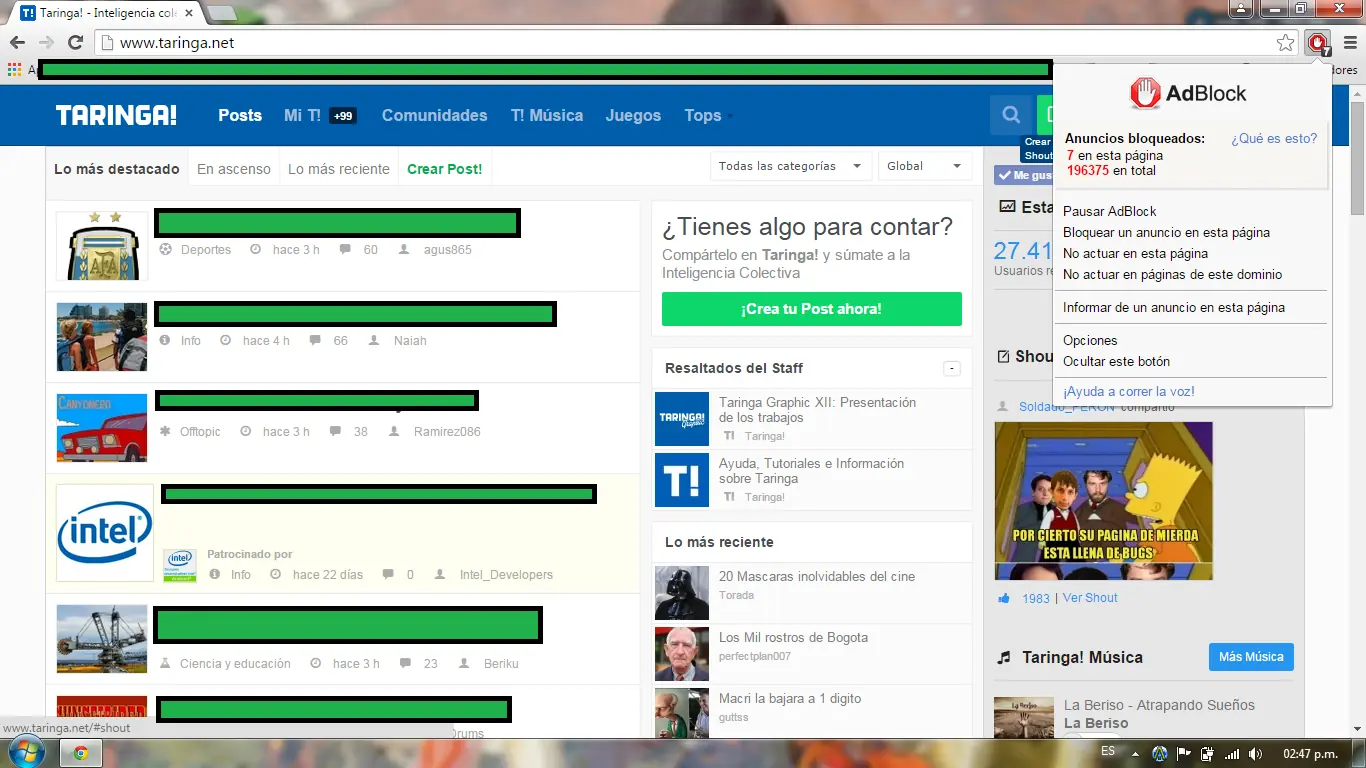This screenshot has width=1366, height=768.
Task: Open the Todas las categorías dropdown
Action: [790, 166]
